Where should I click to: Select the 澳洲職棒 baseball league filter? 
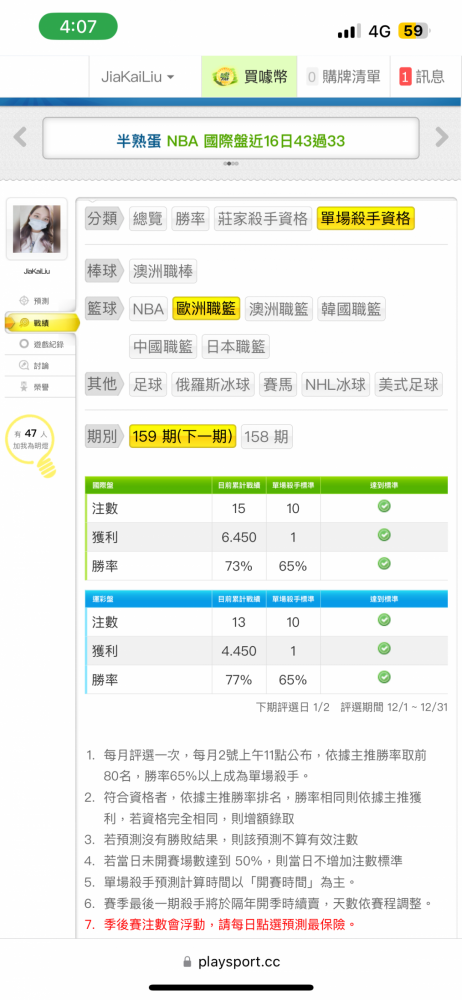click(x=163, y=272)
